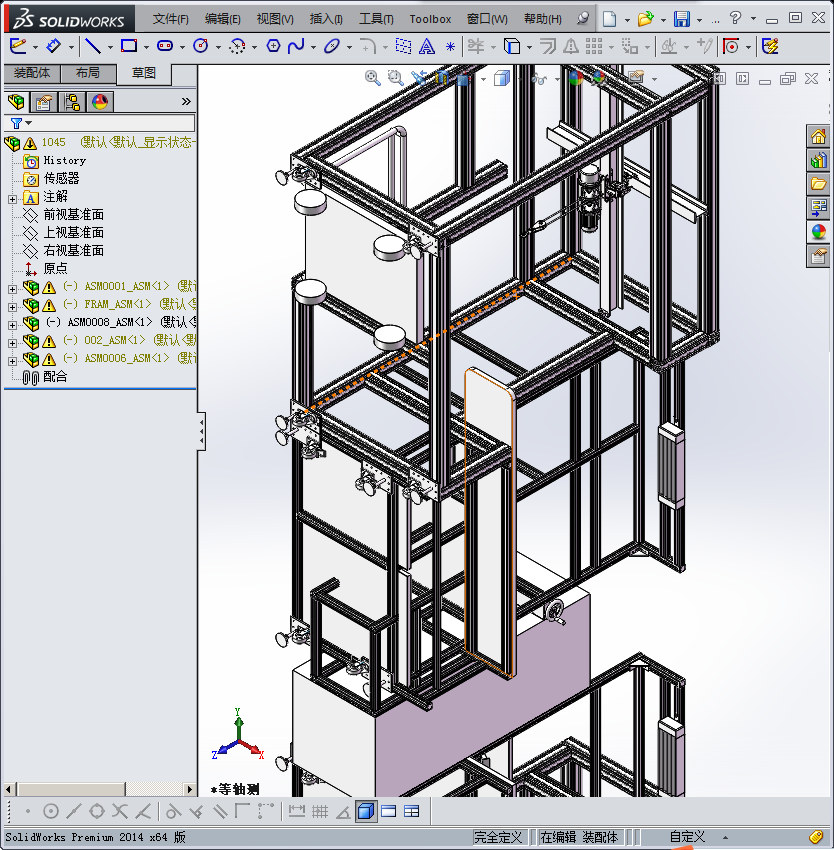Select the Point sketch tool
Viewport: 834px width, 850px height.
[450, 47]
